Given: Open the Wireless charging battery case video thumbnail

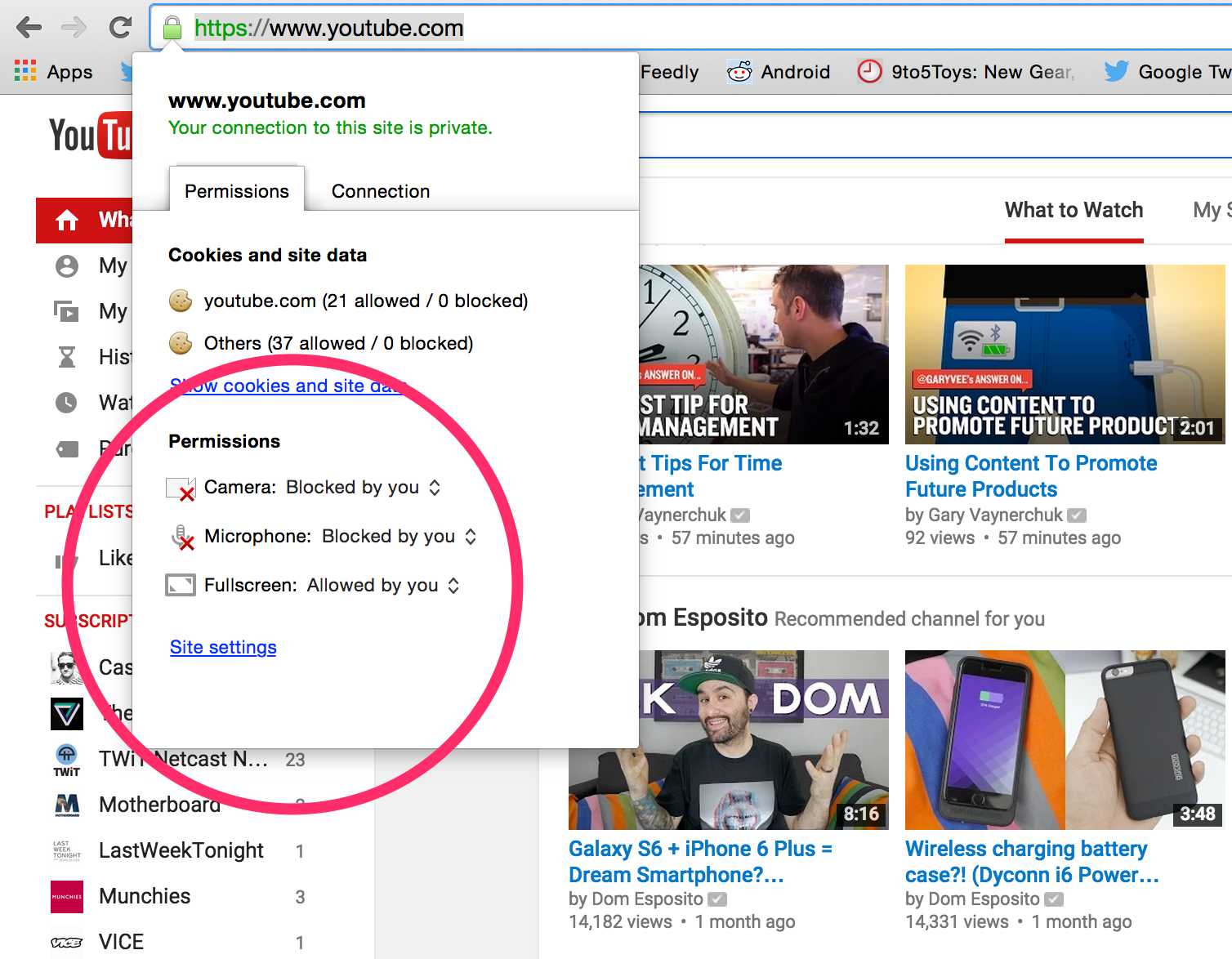Looking at the screenshot, I should pyautogui.click(x=1065, y=739).
